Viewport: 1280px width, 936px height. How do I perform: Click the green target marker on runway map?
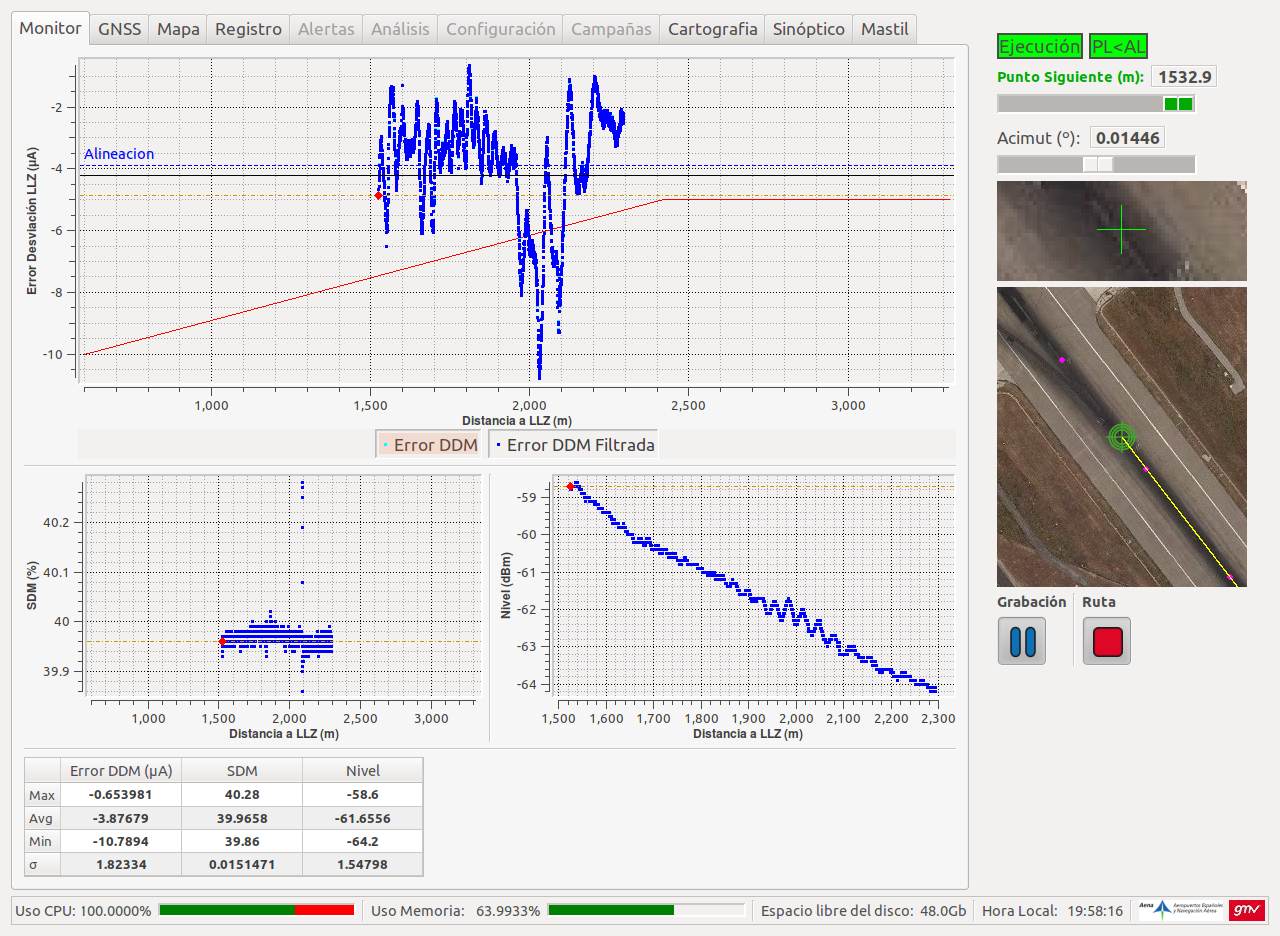point(1123,436)
